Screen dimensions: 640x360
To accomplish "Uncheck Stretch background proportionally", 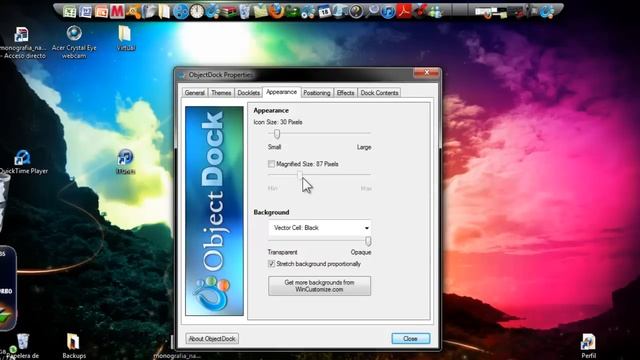I will pyautogui.click(x=271, y=264).
